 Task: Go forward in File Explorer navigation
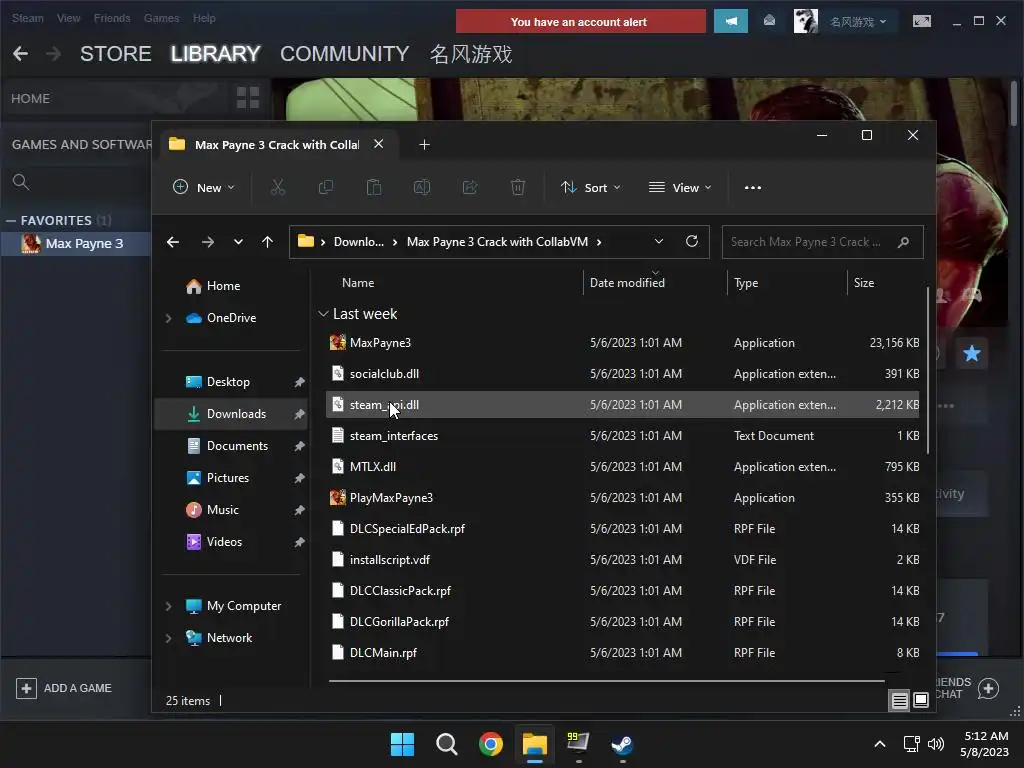click(x=208, y=242)
